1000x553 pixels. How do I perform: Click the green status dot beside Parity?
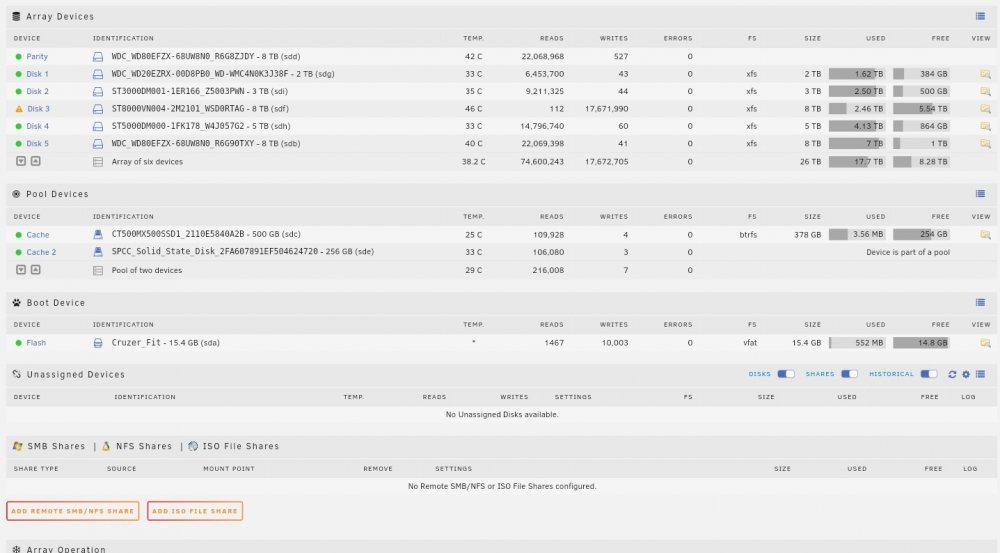tap(18, 57)
